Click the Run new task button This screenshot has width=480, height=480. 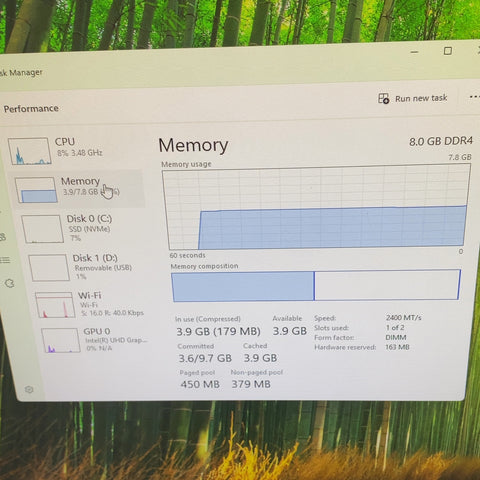click(x=413, y=98)
